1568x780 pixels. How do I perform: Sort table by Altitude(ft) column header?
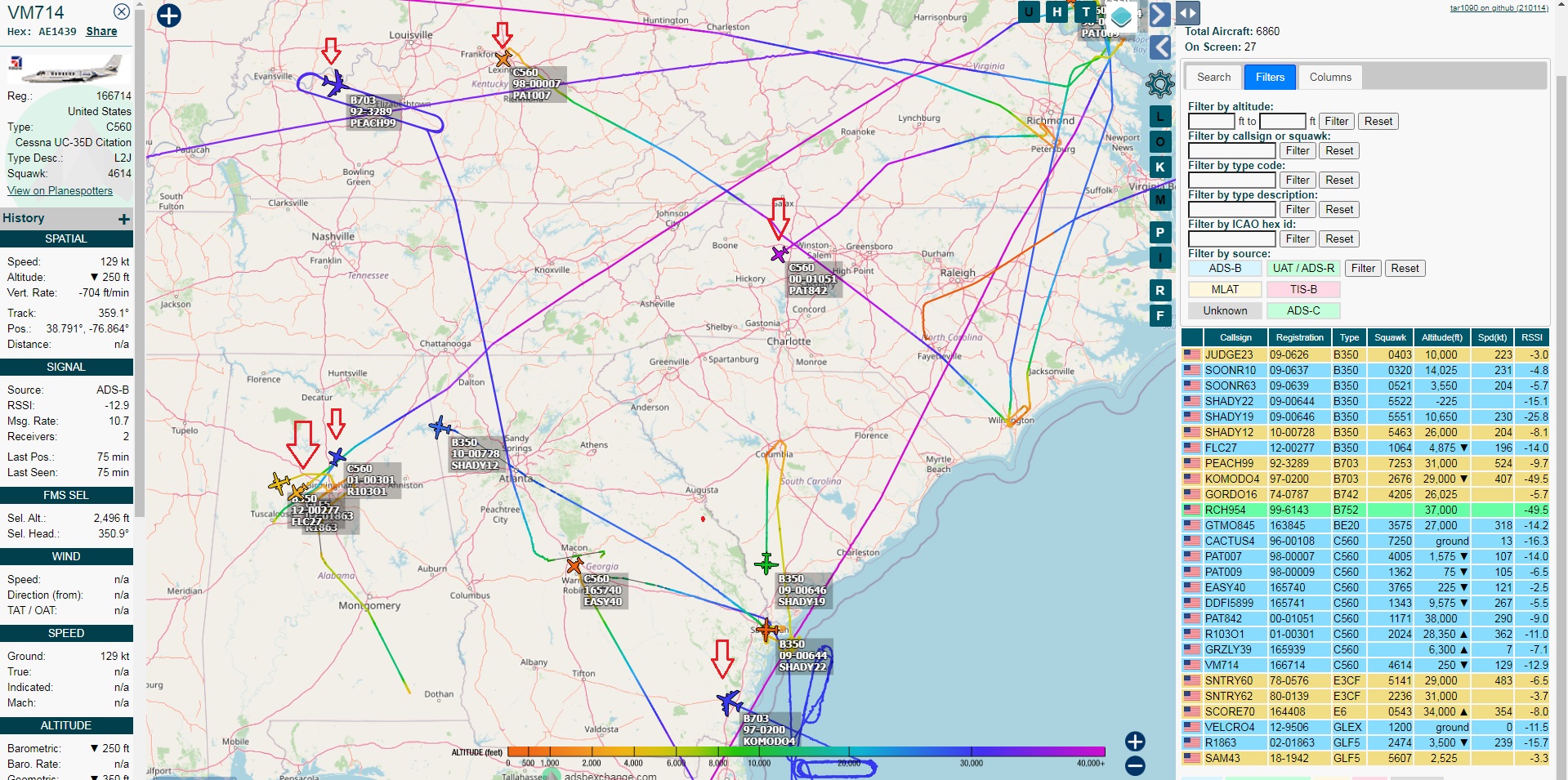1441,337
